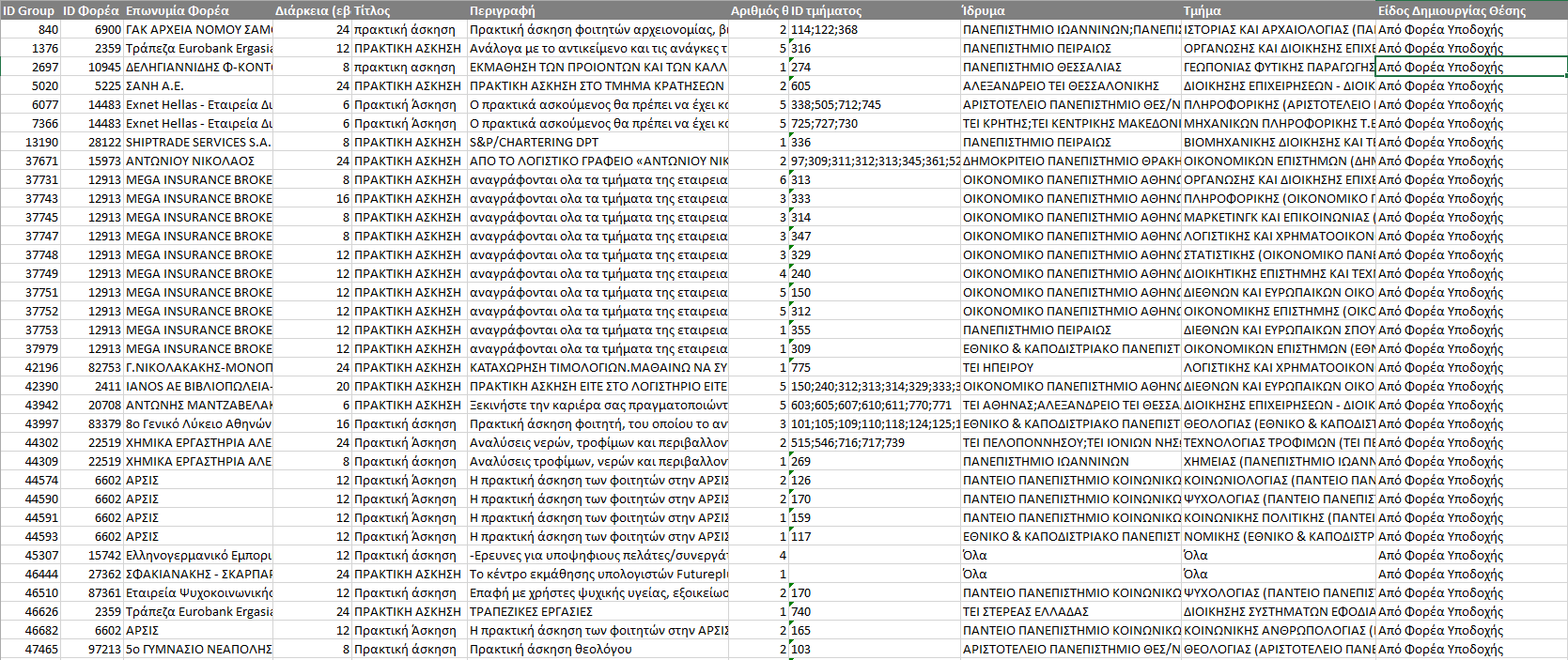Select the 'Περιγραφή' header cell
The width and height of the screenshot is (1568, 660).
(598, 10)
